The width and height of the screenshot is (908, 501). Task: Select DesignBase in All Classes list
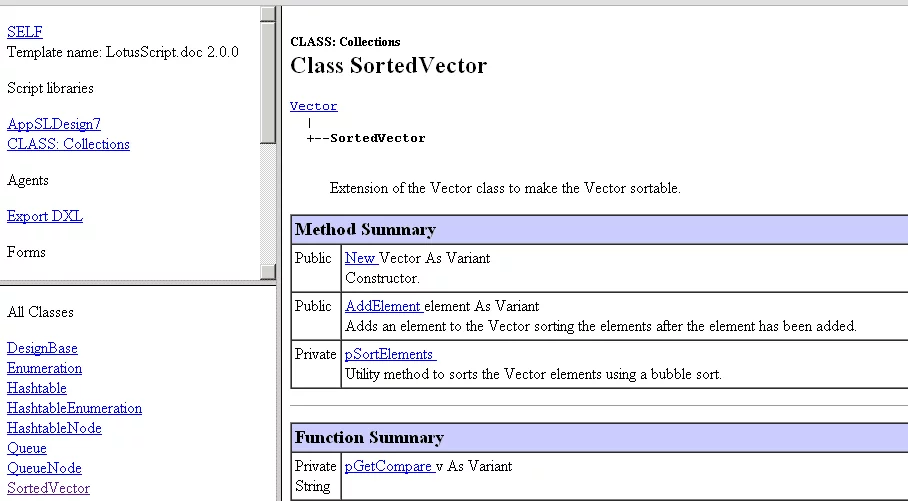tap(42, 348)
